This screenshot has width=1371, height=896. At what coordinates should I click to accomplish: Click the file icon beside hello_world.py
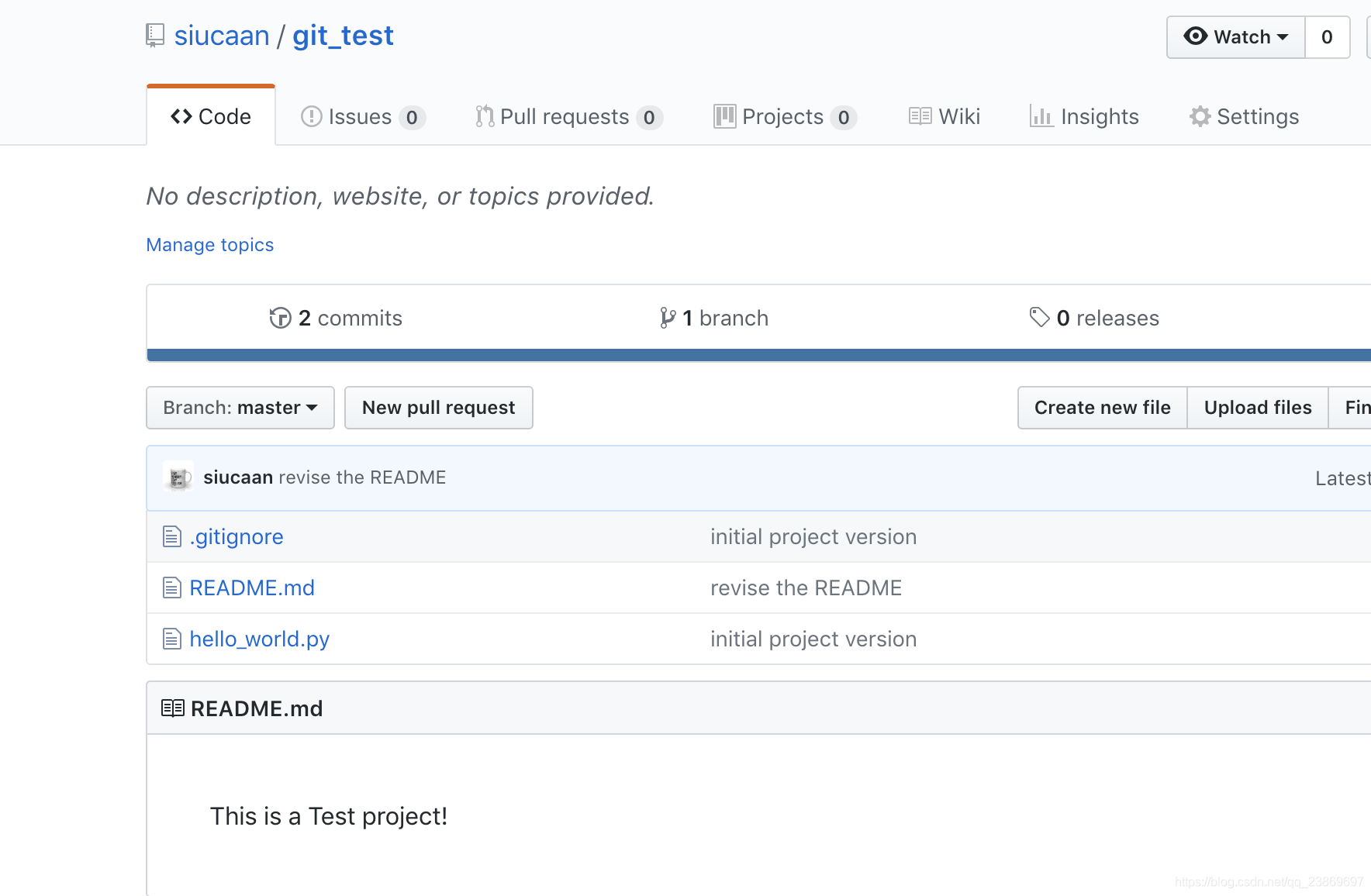(172, 639)
